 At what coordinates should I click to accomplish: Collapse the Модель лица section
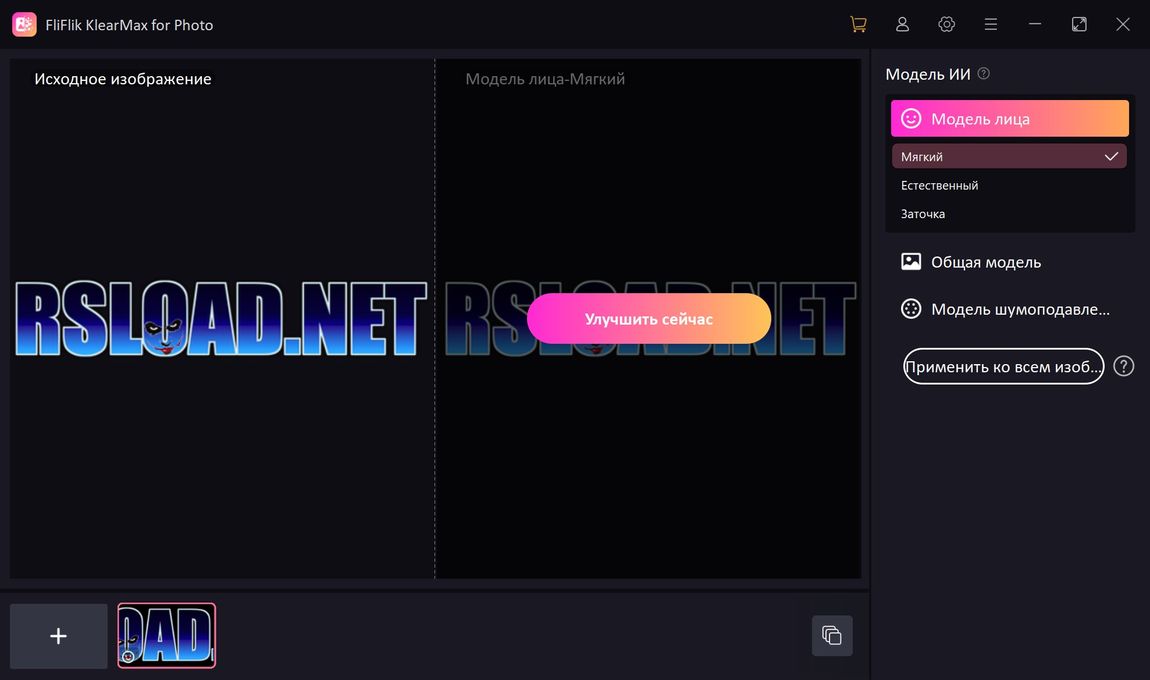[1009, 119]
